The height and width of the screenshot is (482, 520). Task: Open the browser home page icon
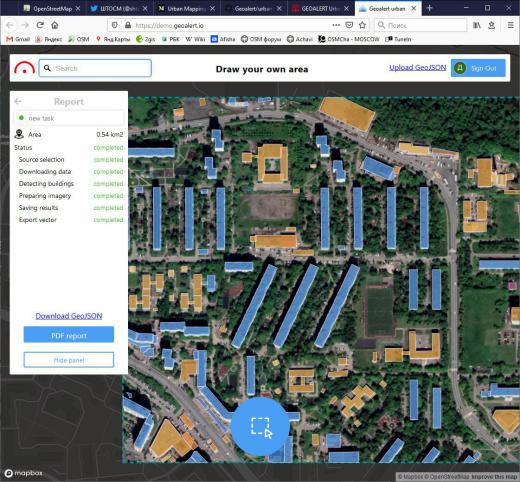pos(55,25)
